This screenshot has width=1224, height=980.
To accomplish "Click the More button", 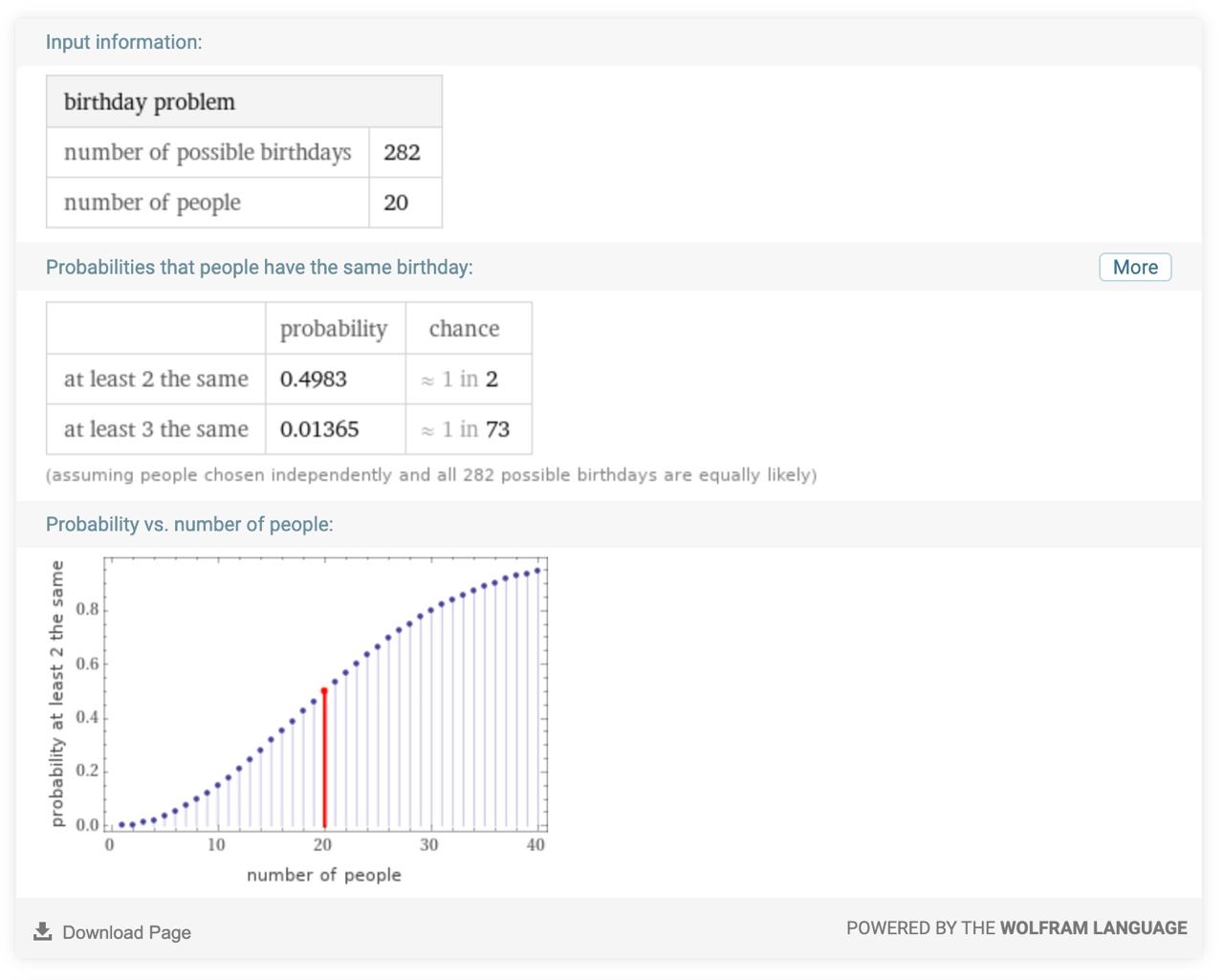I will coord(1135,268).
